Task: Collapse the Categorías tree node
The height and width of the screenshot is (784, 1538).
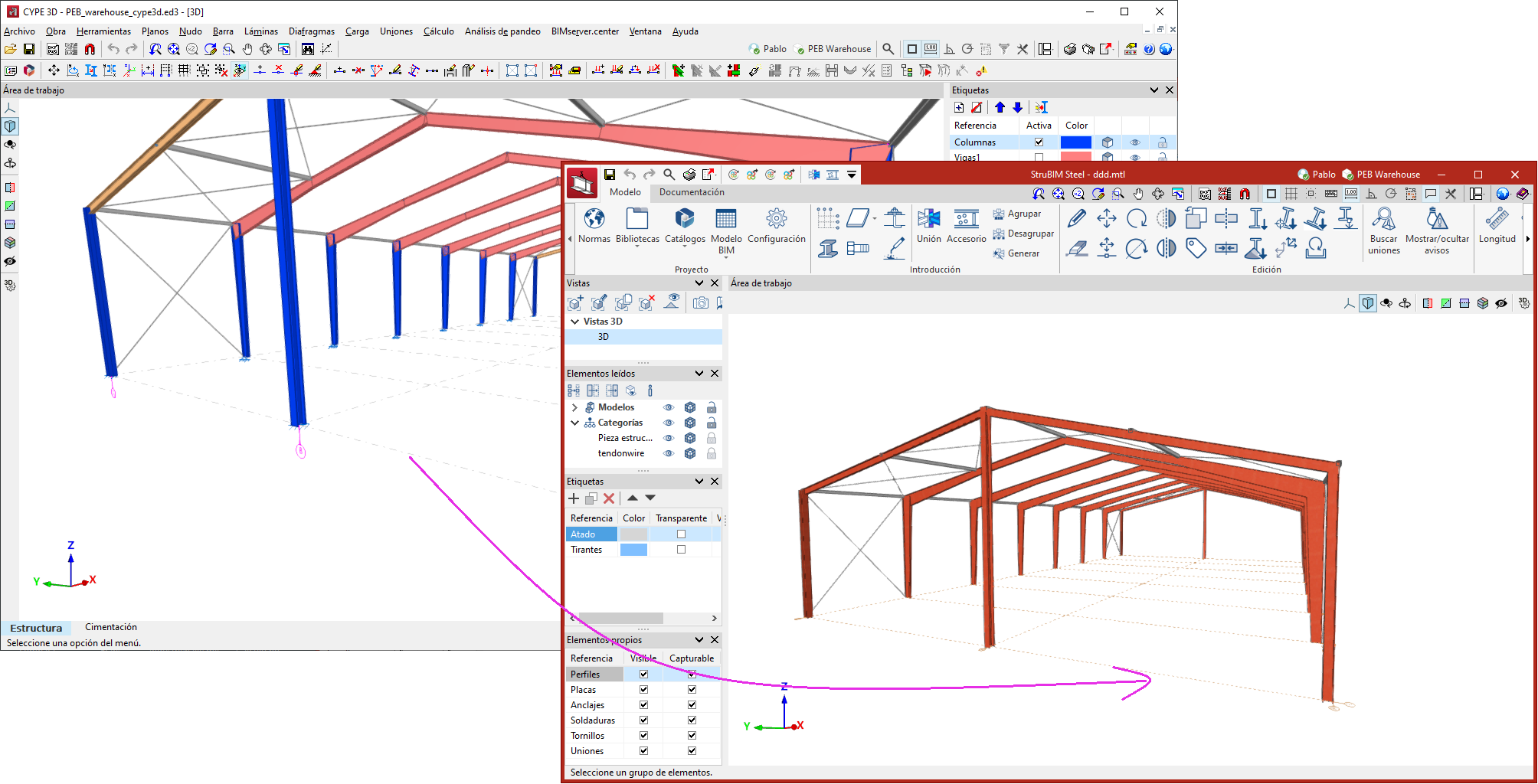Action: (574, 423)
